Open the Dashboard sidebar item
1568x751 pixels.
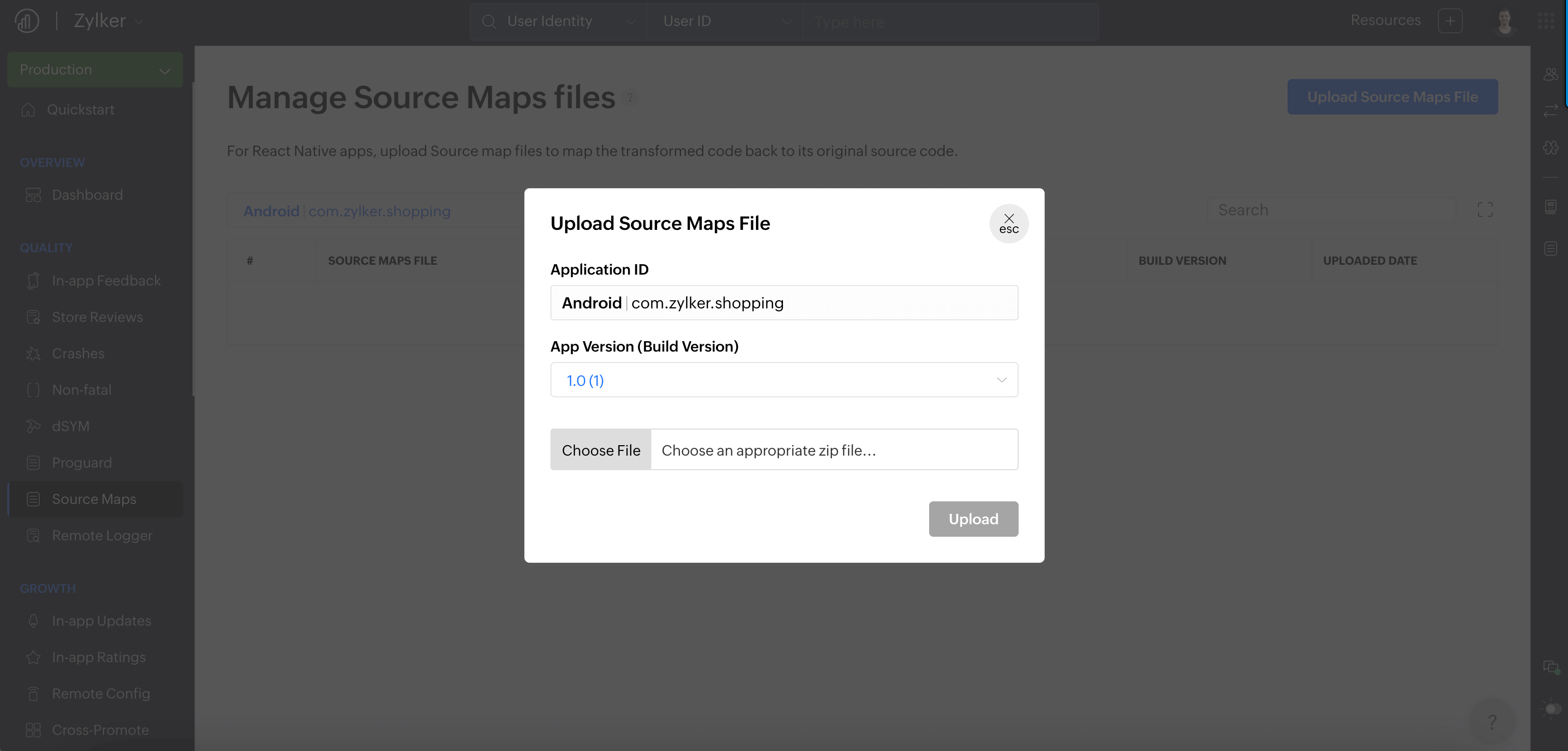[x=87, y=195]
